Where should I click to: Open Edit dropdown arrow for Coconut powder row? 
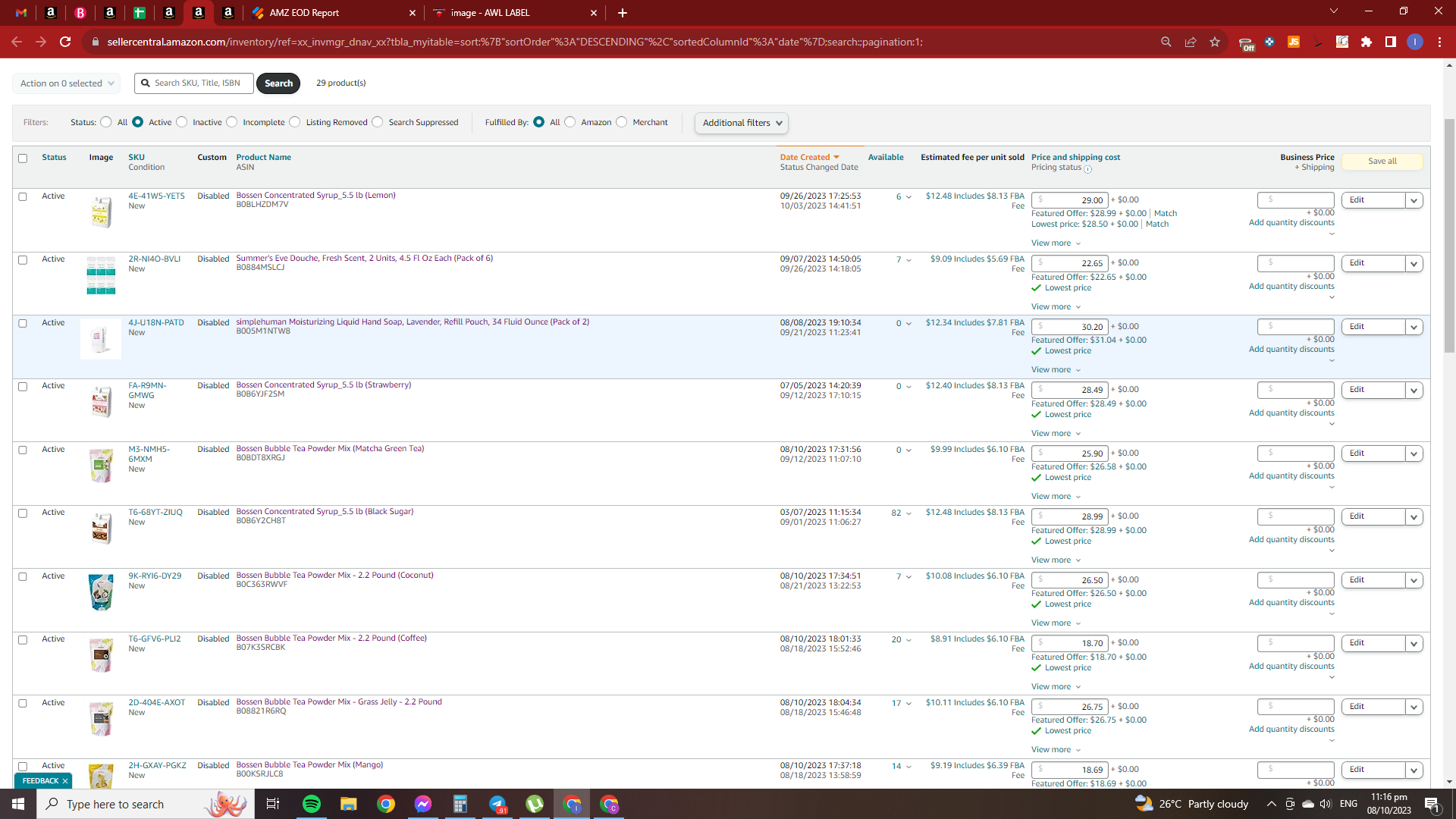click(x=1414, y=580)
